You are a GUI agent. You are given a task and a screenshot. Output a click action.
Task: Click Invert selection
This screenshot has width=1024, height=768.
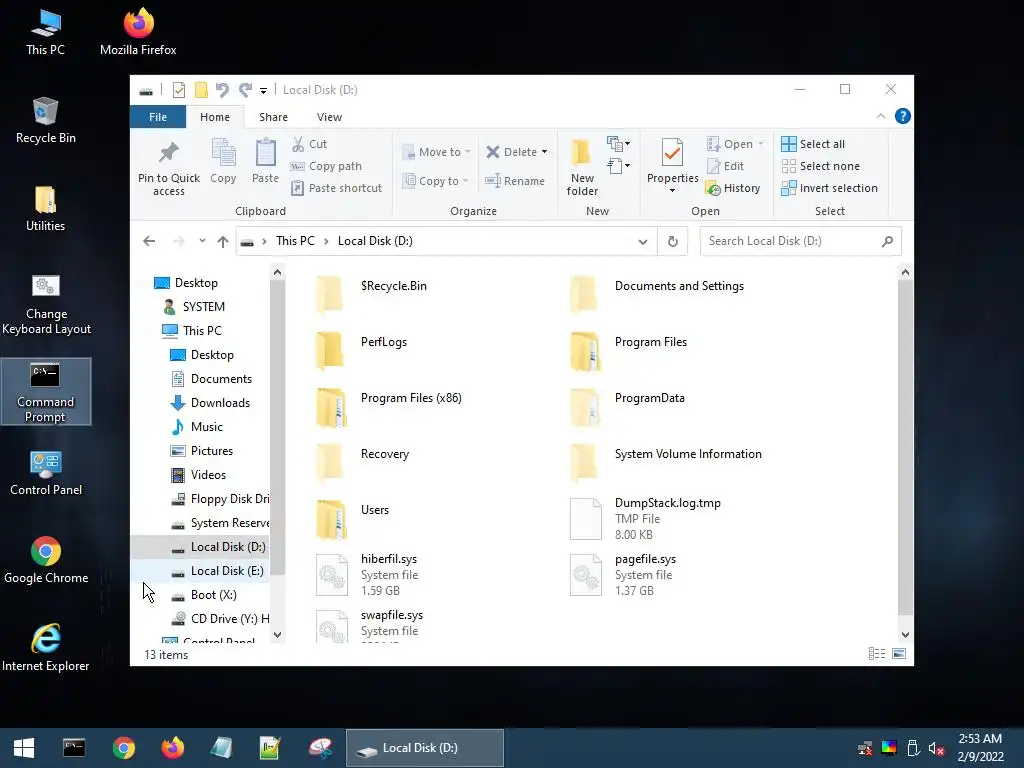(830, 188)
